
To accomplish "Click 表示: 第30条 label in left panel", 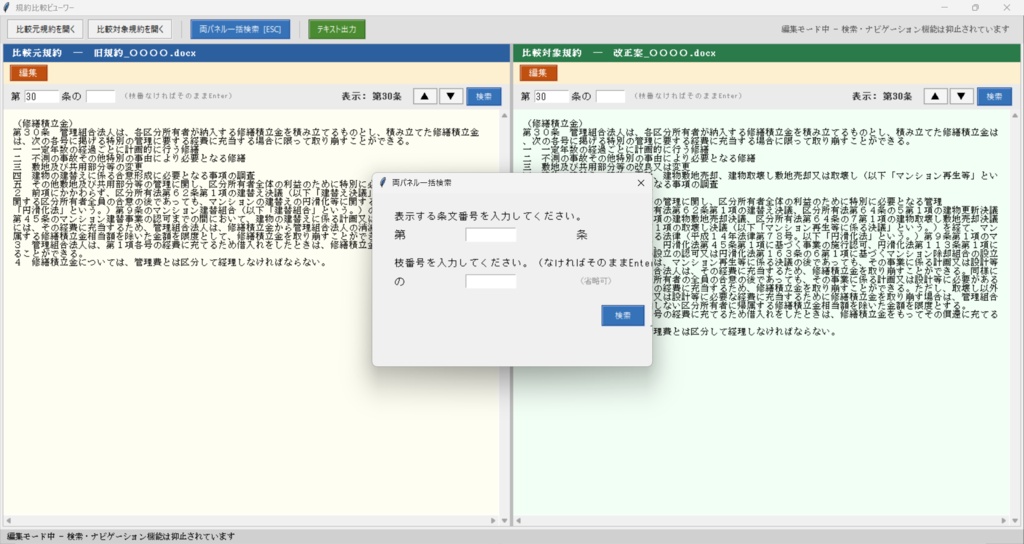I will click(372, 97).
